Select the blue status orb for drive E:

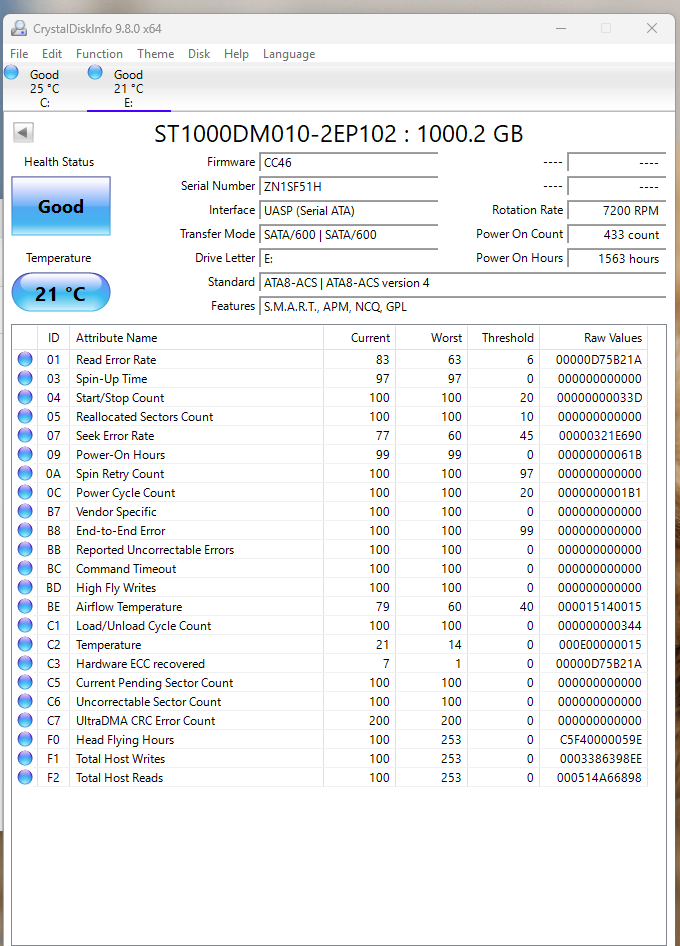(95, 73)
